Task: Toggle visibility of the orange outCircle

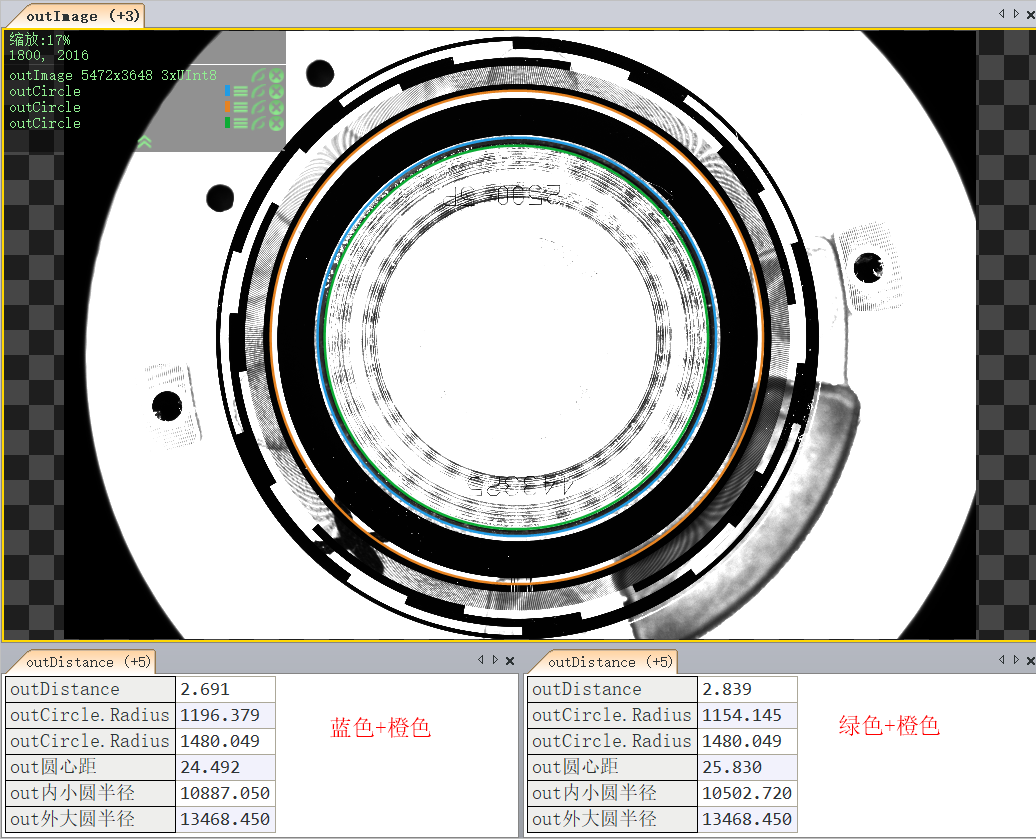Action: [259, 107]
